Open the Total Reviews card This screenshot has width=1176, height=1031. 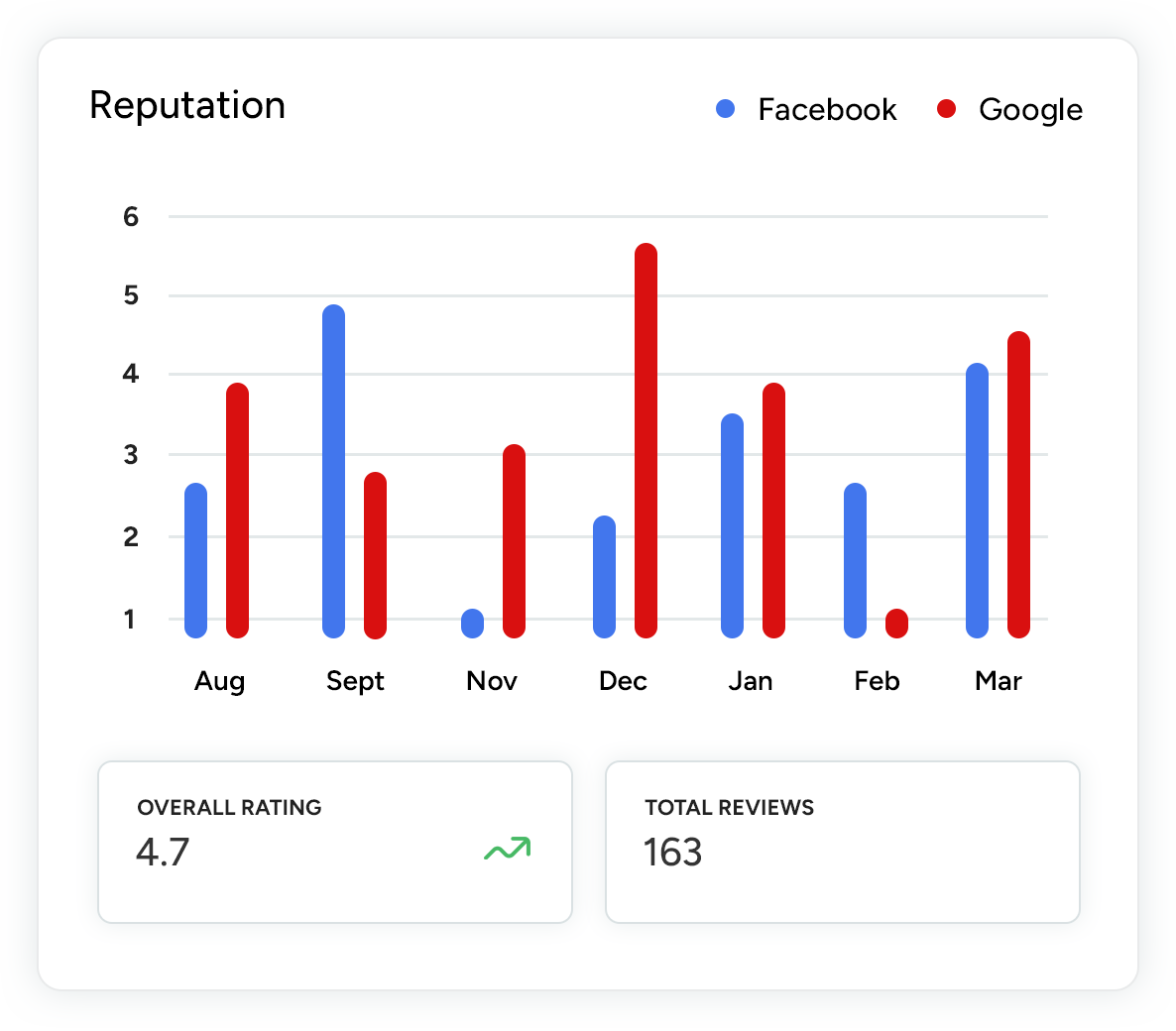(842, 842)
